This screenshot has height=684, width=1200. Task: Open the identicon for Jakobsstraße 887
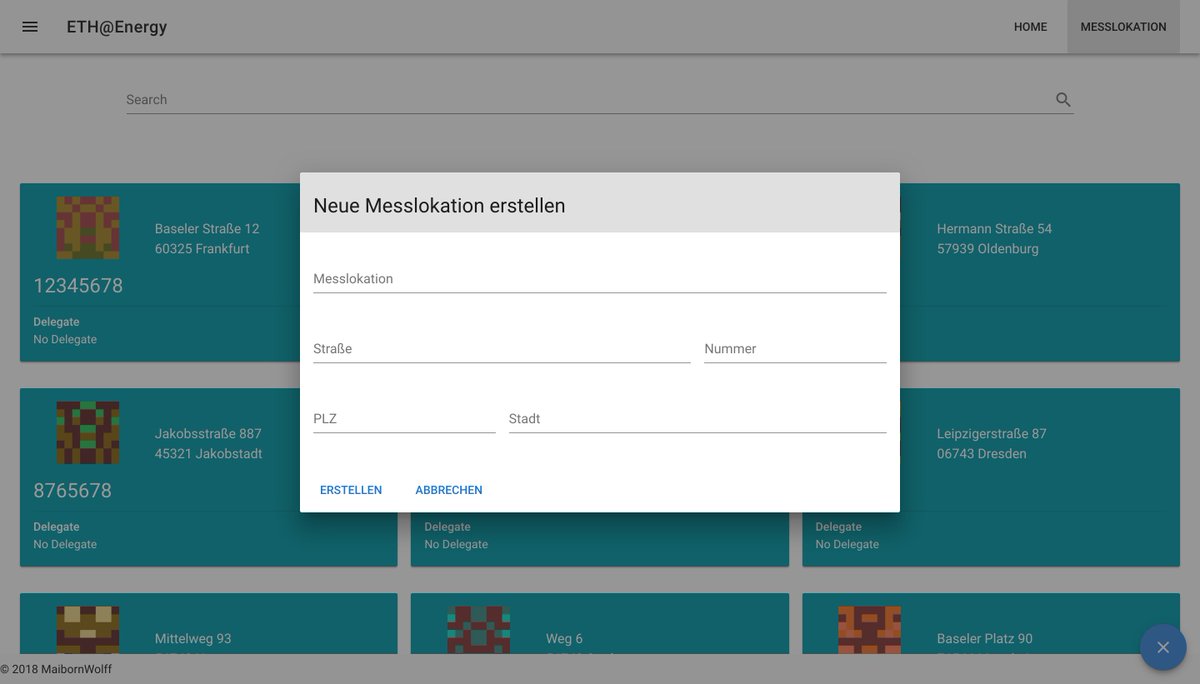click(x=88, y=433)
